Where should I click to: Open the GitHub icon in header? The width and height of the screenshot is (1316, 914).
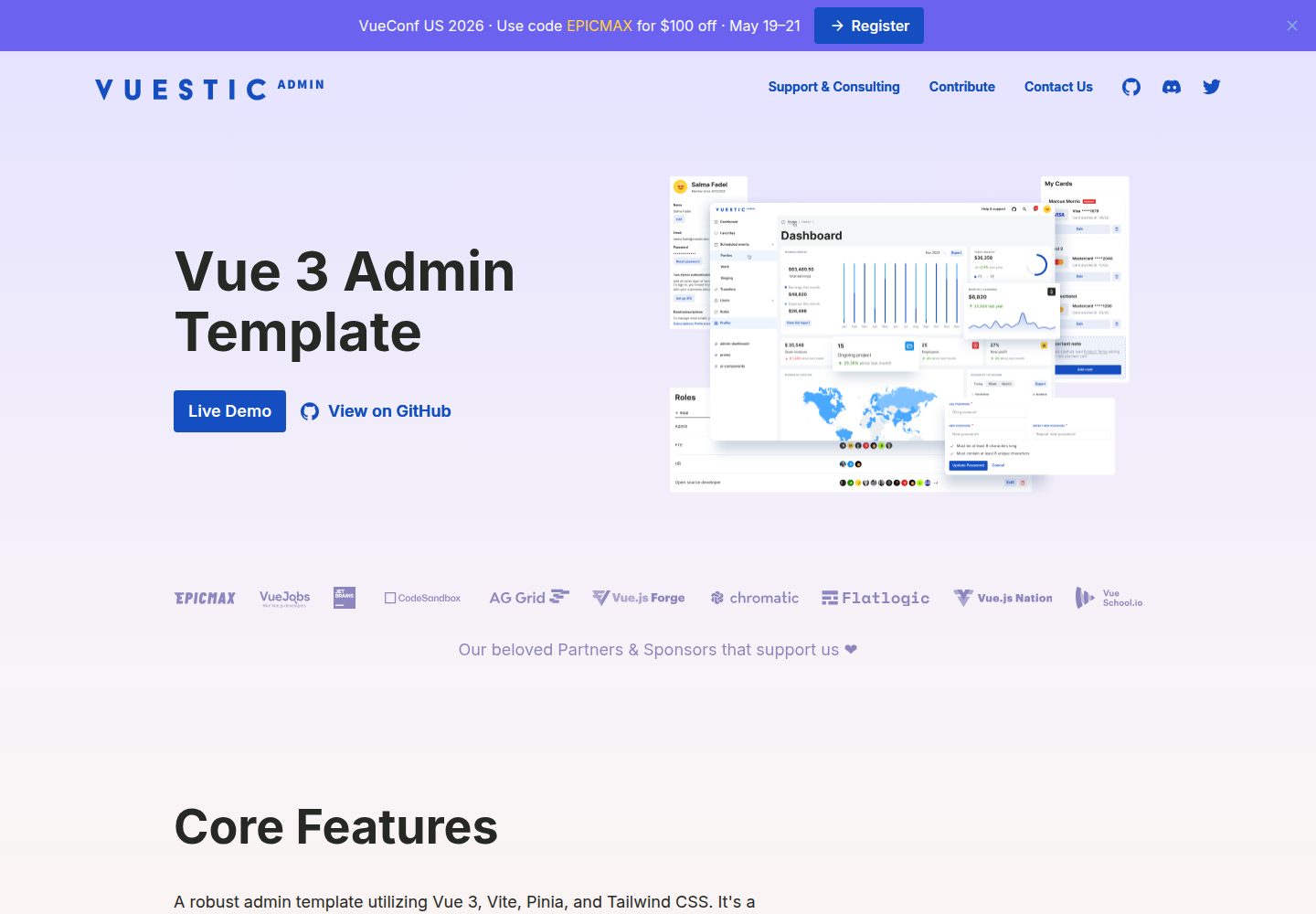click(x=1131, y=87)
